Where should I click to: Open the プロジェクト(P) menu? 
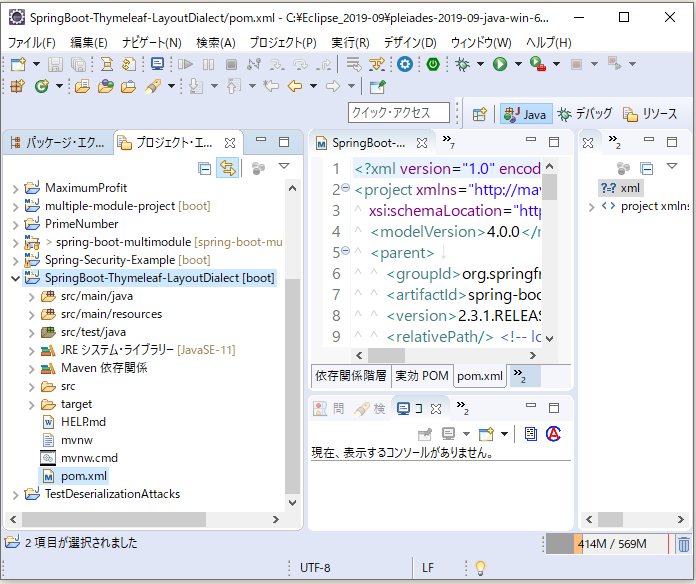pos(283,43)
